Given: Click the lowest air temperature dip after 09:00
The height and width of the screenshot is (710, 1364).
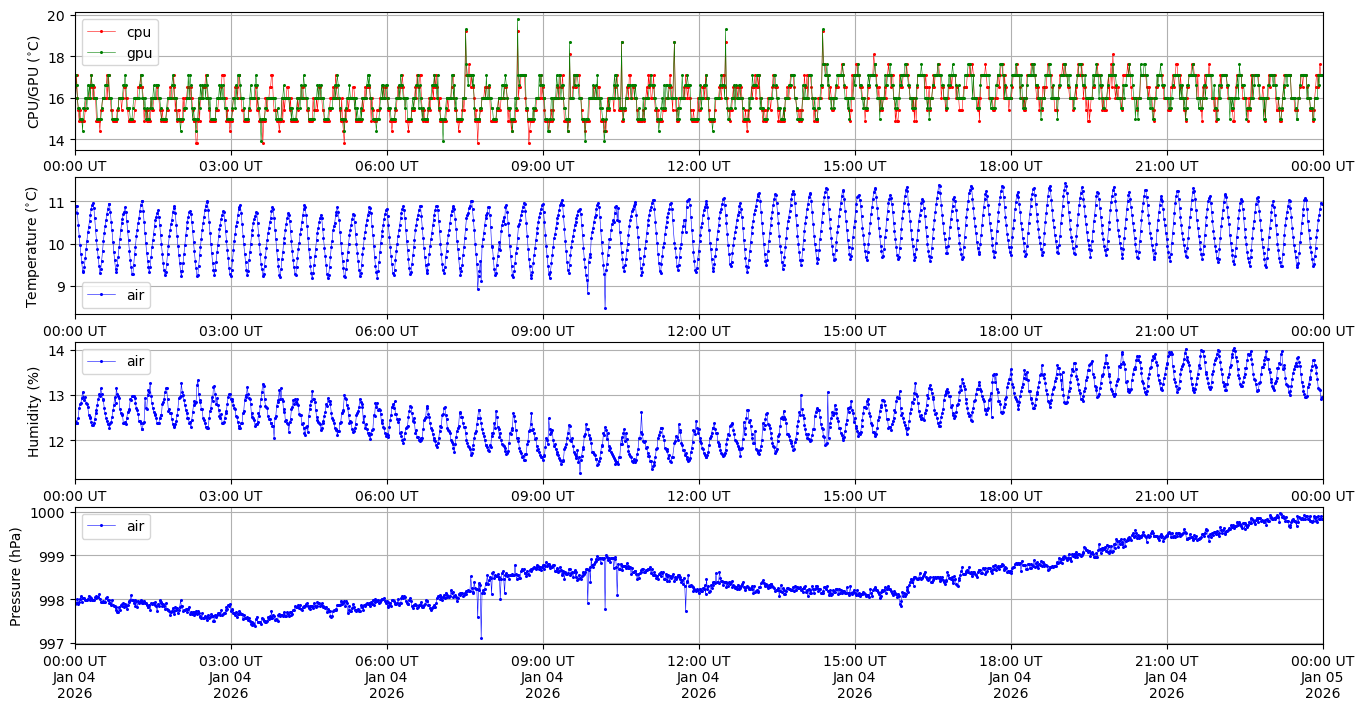Looking at the screenshot, I should tap(605, 308).
